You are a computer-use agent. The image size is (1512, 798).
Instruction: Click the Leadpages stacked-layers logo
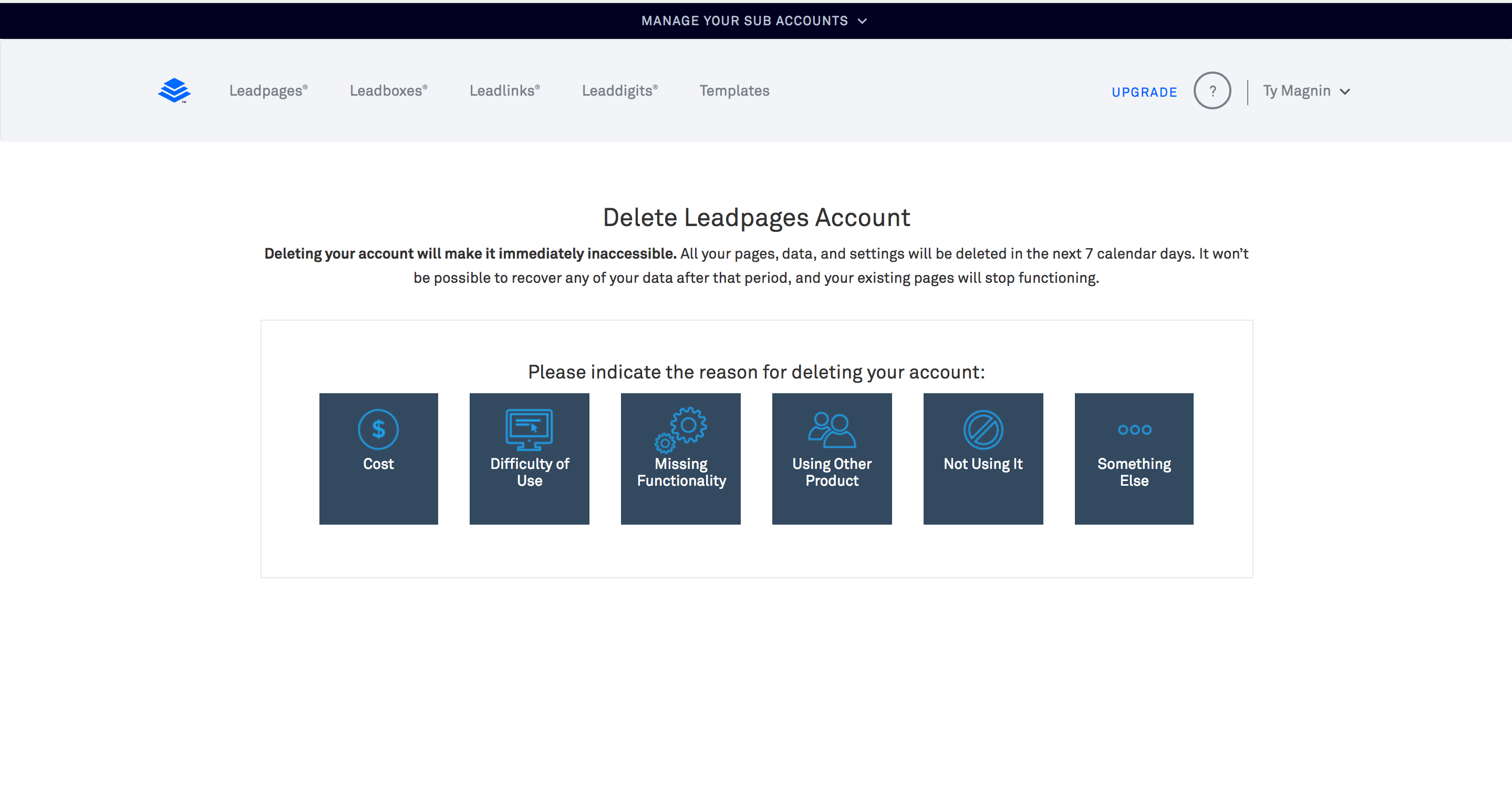(x=174, y=90)
